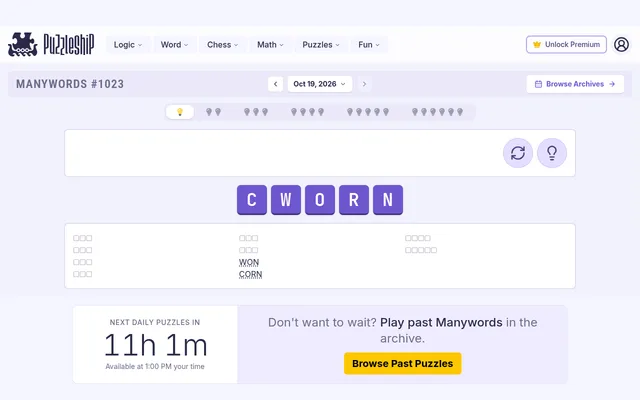Tap the letter C tile
Viewport: 640px width, 400px height.
pos(252,200)
